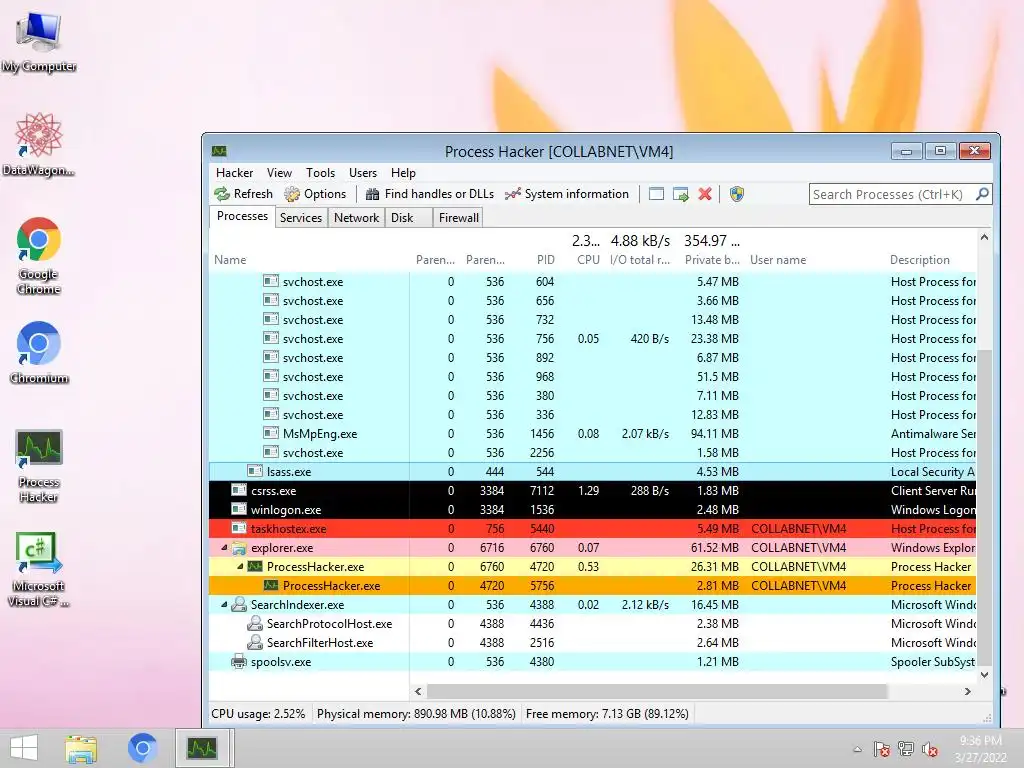
Task: Click the vertical scrollbar down arrow
Action: pyautogui.click(x=984, y=675)
